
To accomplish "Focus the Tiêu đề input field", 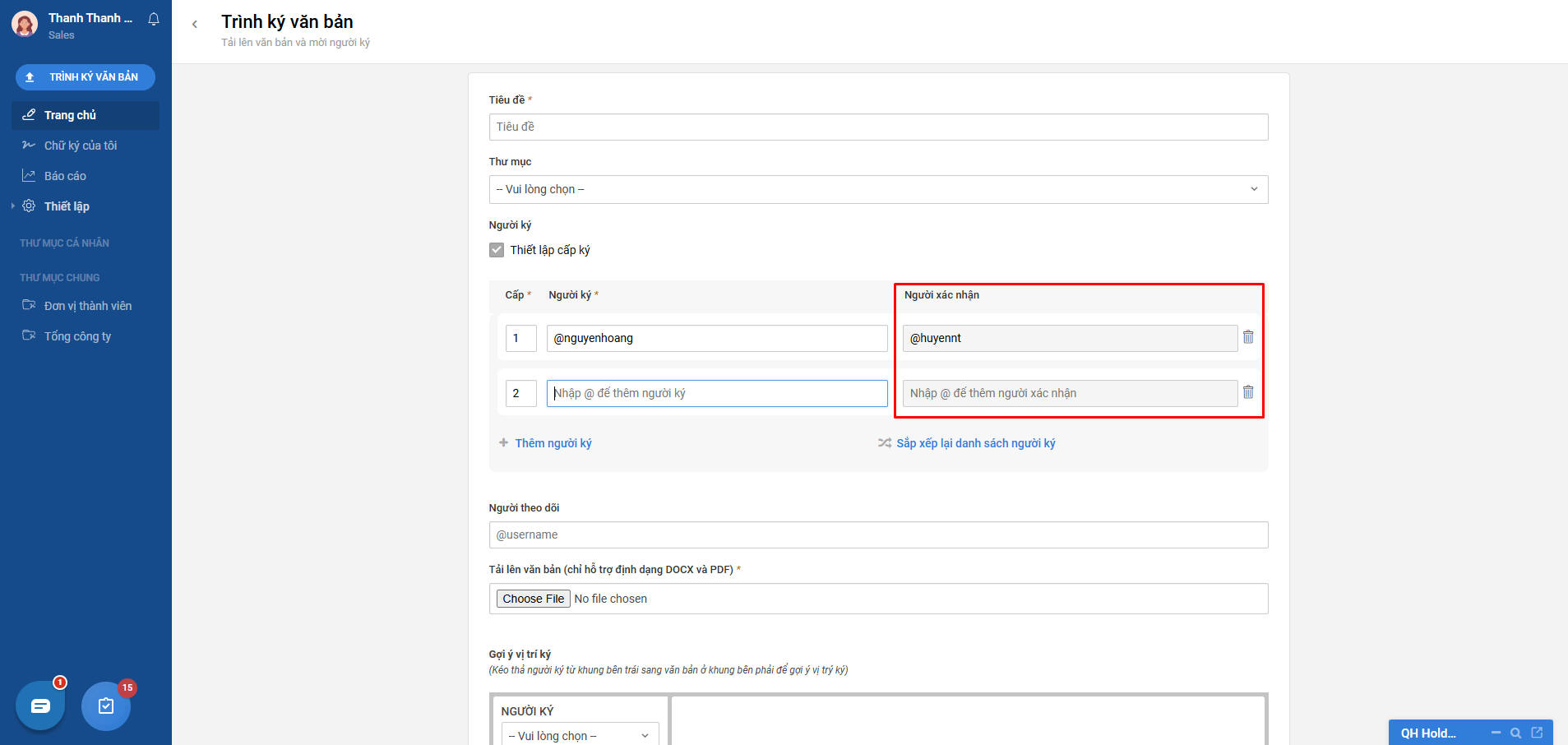I will (878, 127).
